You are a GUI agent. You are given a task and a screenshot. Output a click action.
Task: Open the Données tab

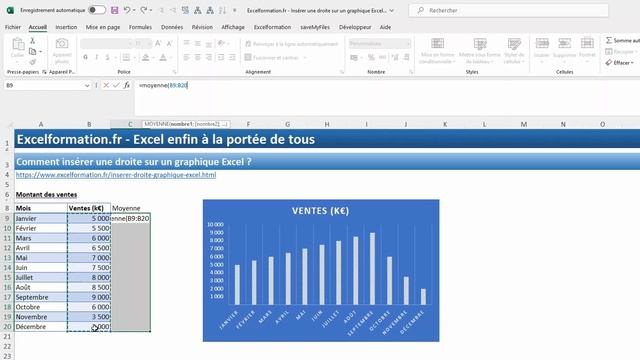coord(172,27)
